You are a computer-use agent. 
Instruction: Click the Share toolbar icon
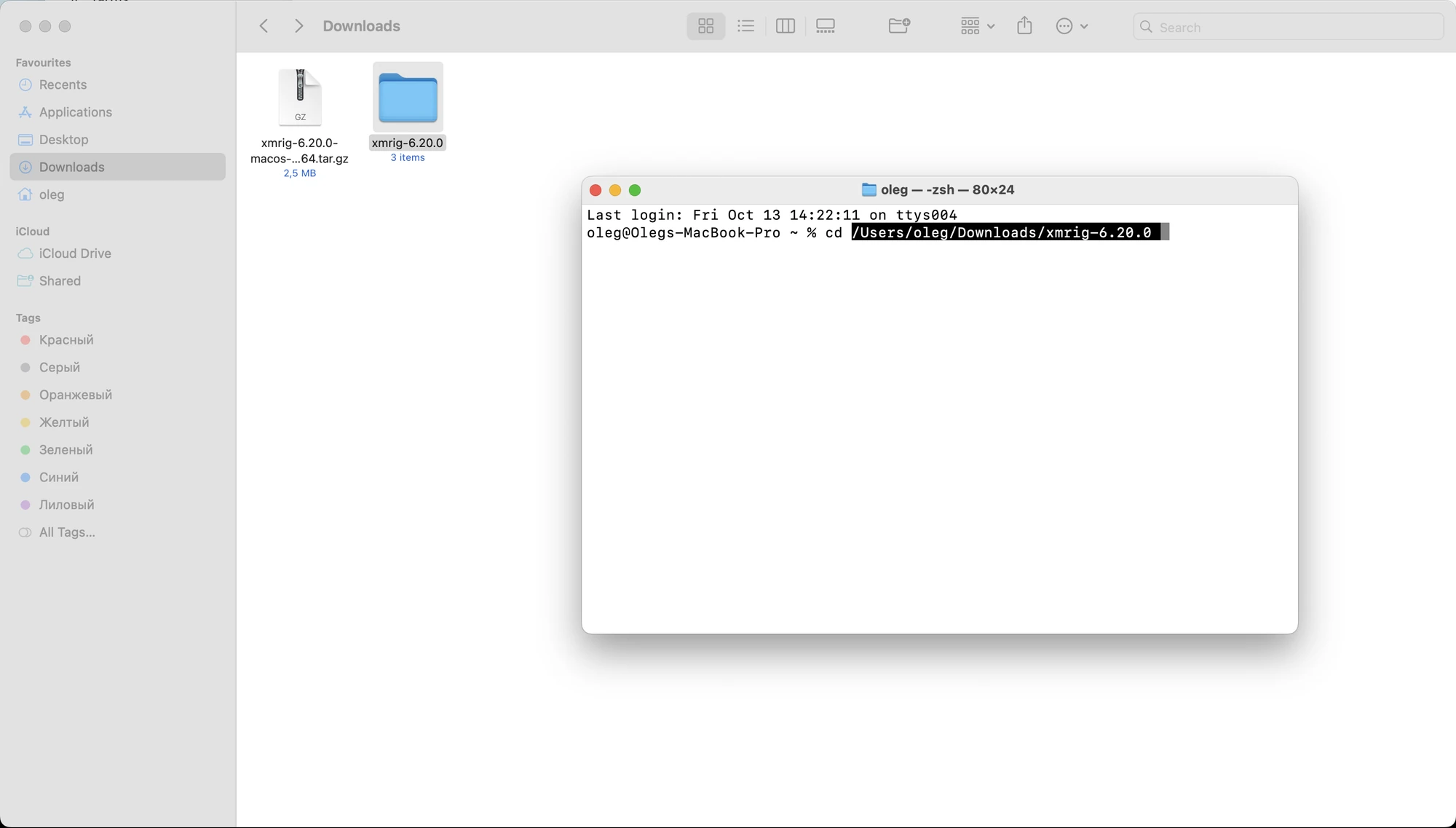click(x=1024, y=26)
